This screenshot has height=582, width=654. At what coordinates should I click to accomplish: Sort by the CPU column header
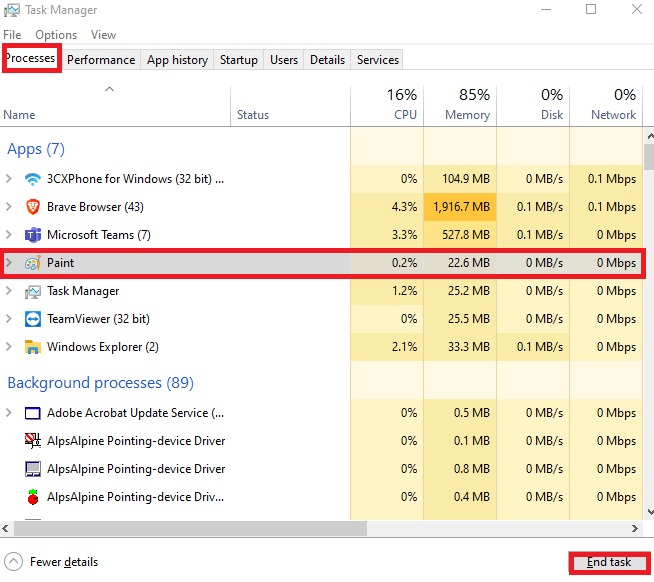pyautogui.click(x=387, y=106)
